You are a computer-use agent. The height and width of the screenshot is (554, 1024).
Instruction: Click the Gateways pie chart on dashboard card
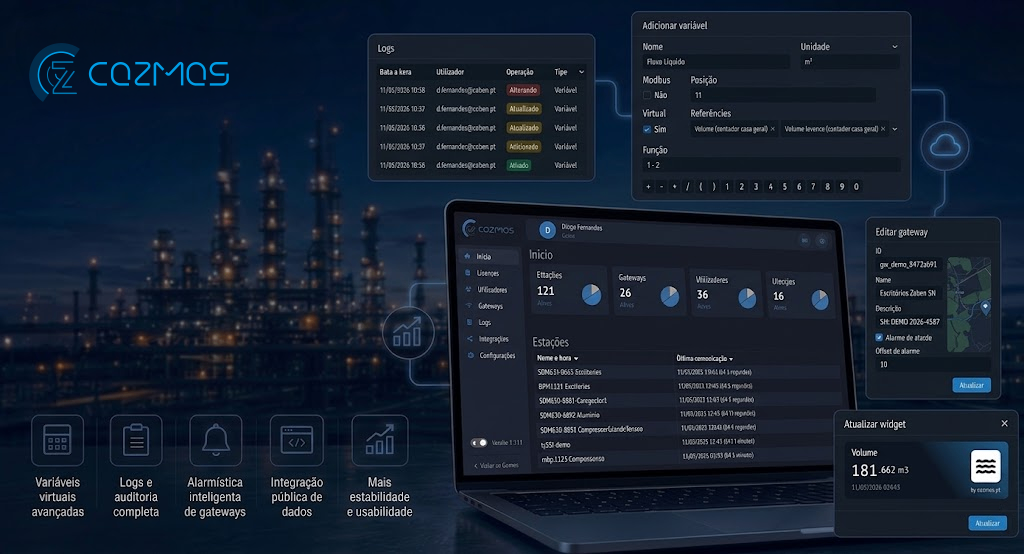[x=670, y=296]
